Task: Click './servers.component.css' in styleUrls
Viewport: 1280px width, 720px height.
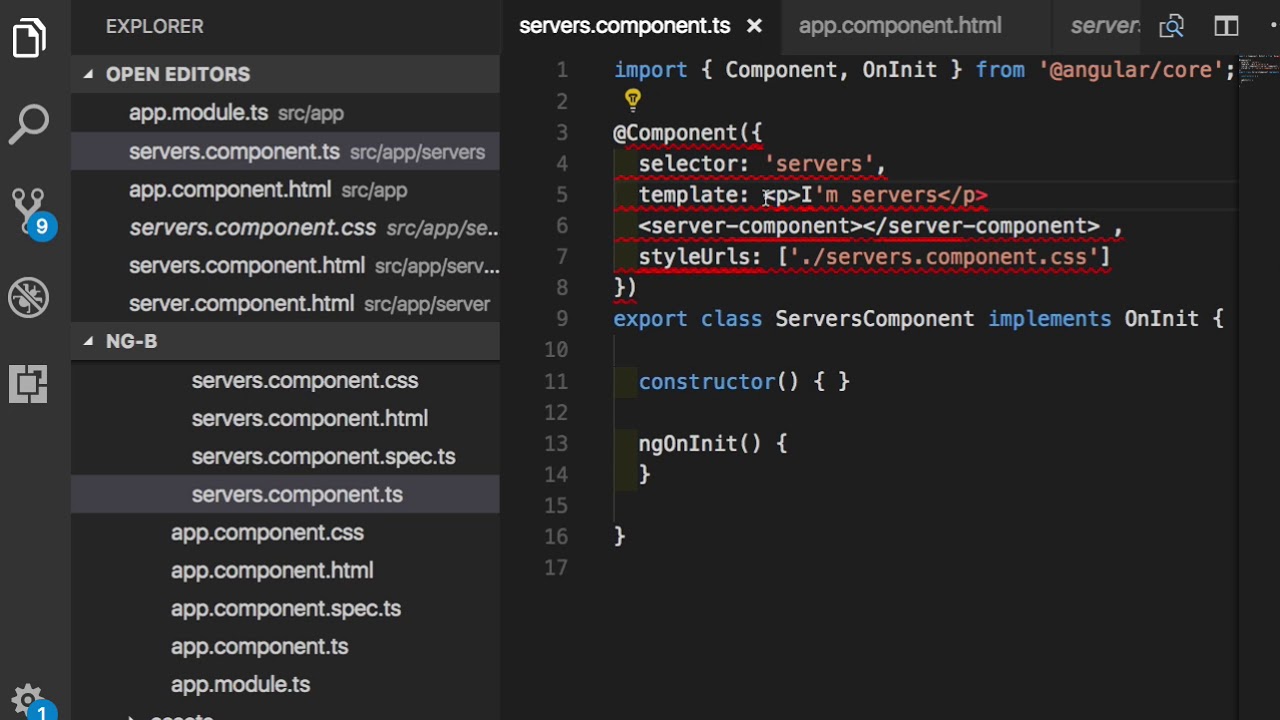Action: tap(944, 257)
